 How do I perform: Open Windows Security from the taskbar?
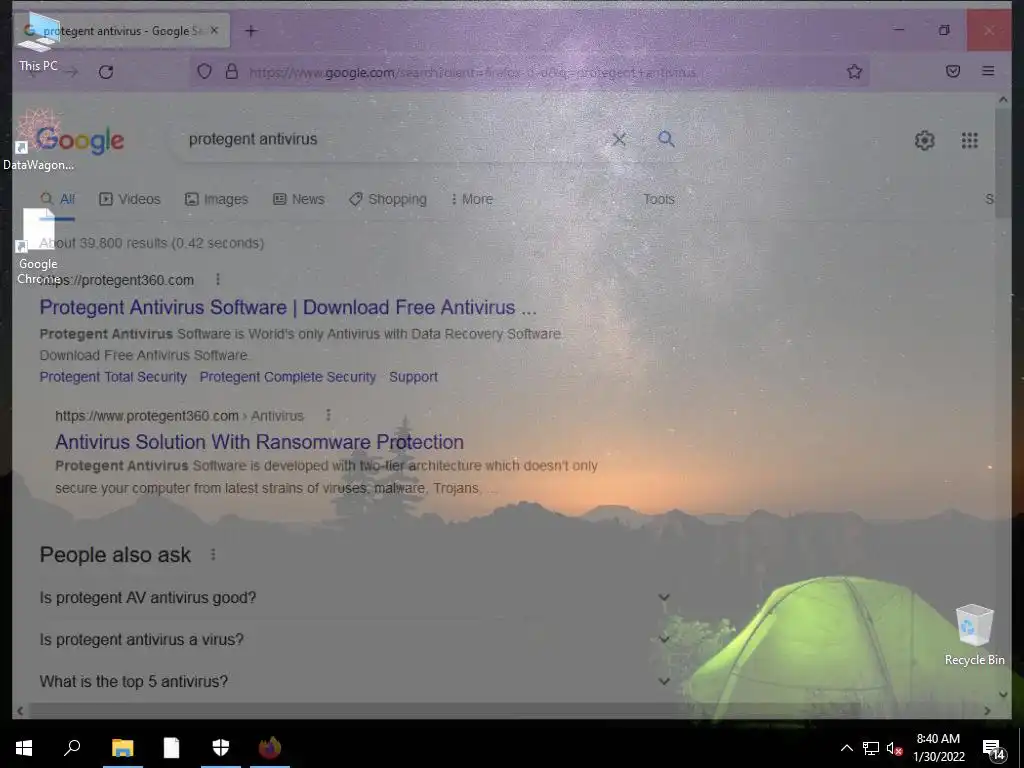221,748
